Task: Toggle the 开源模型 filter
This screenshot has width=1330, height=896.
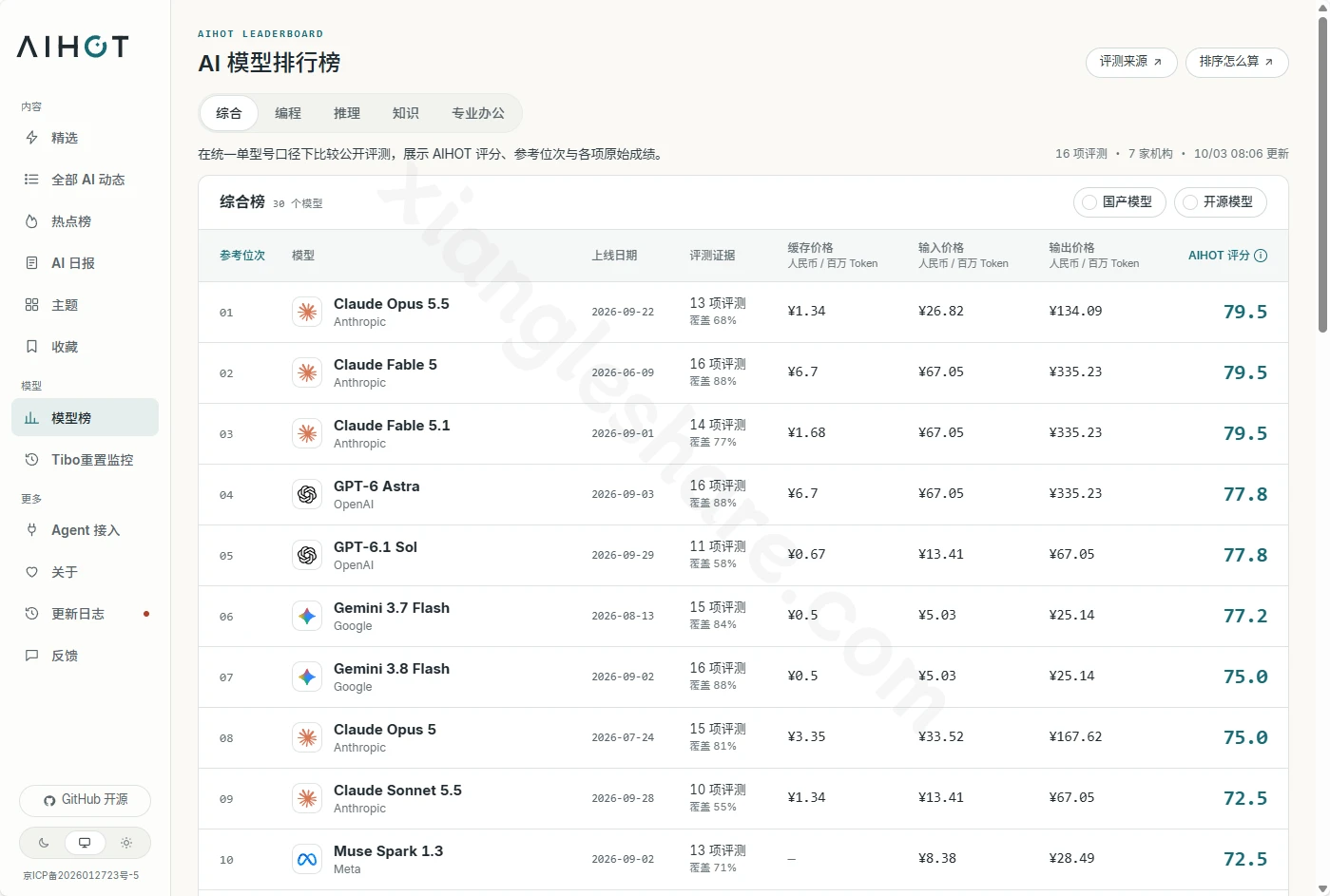Action: [x=1221, y=202]
